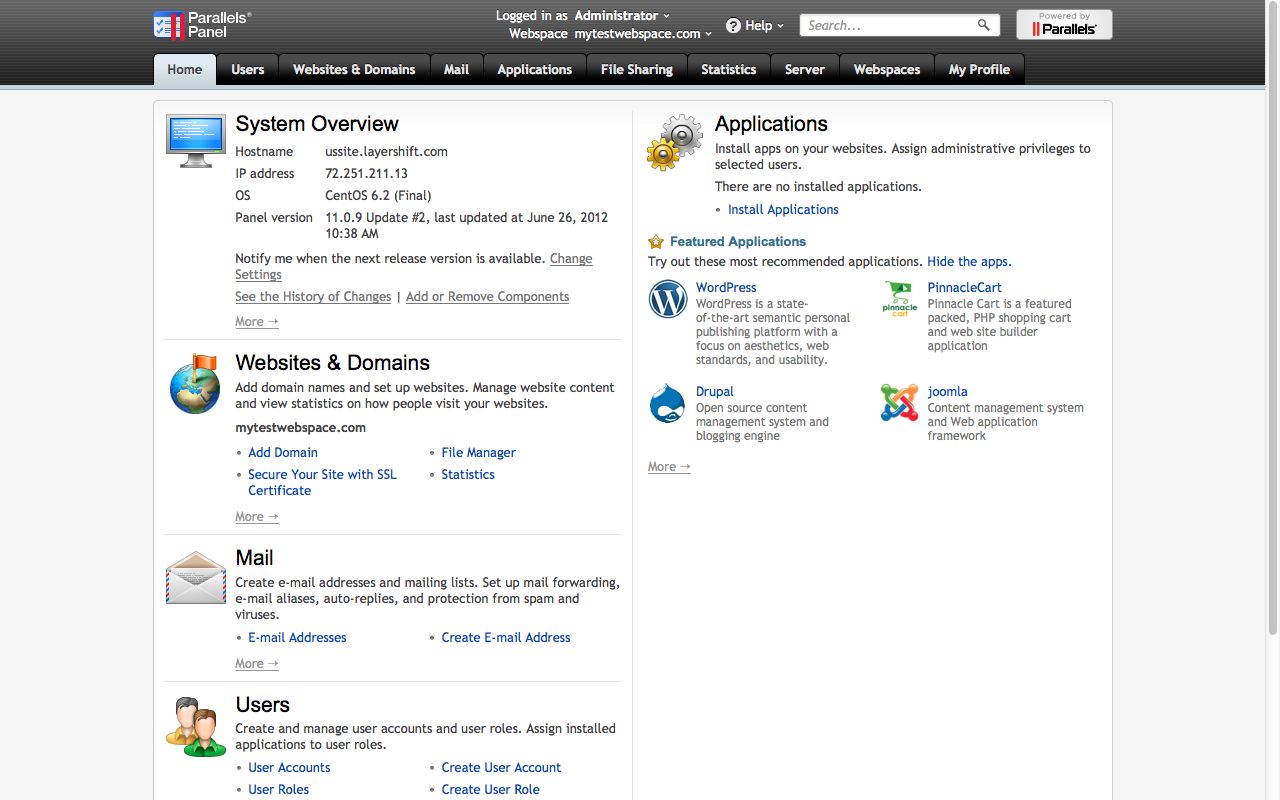1280x800 pixels.
Task: Open the User Roles link
Action: pos(279,790)
